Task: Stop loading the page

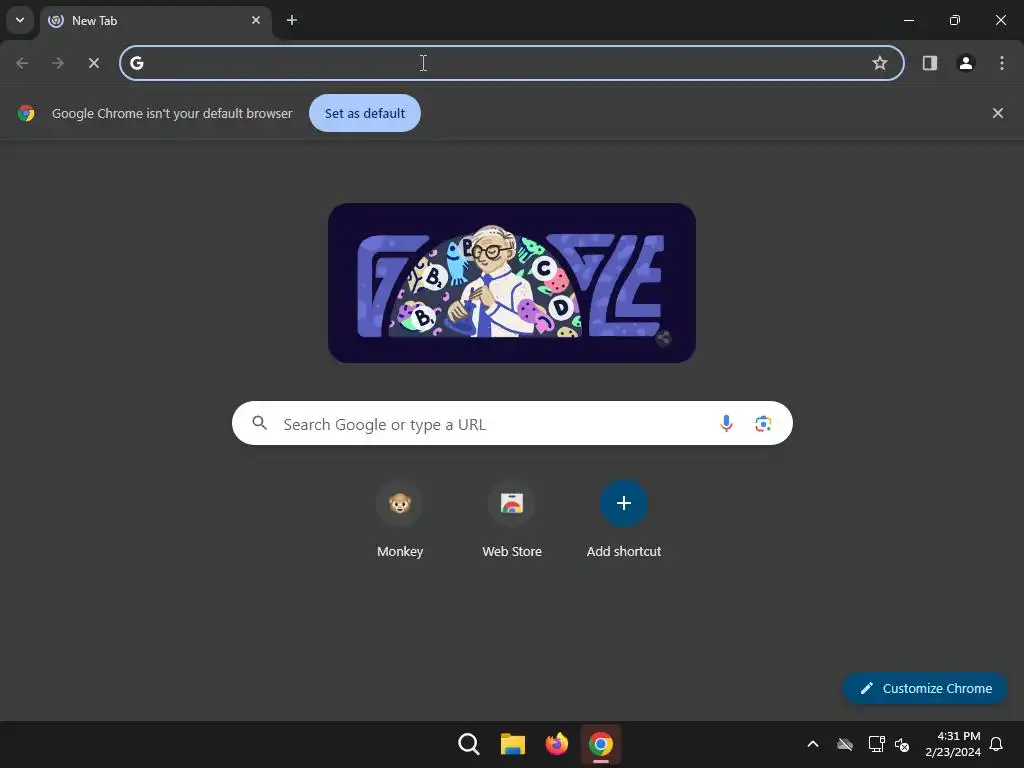Action: (94, 63)
